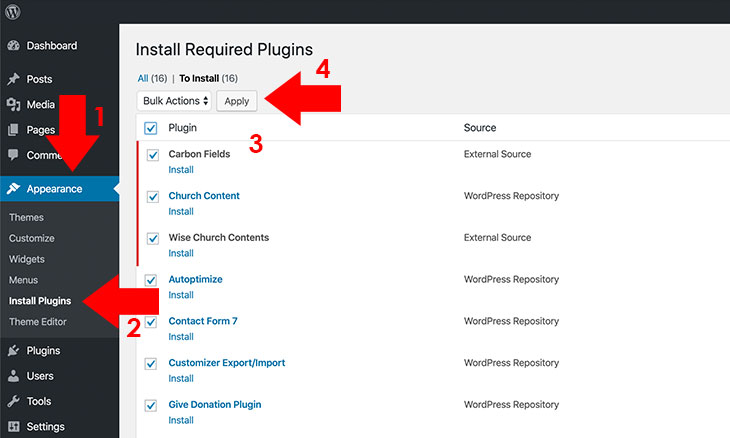Viewport: 730px width, 438px height.
Task: Show All (16) plugins filter
Action: coord(152,78)
